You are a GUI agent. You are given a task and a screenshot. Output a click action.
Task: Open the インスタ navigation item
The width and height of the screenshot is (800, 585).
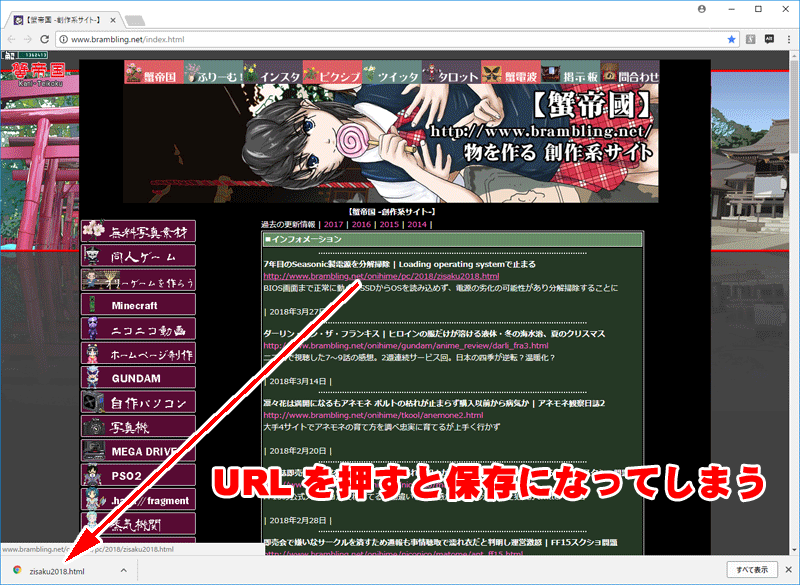pyautogui.click(x=273, y=72)
